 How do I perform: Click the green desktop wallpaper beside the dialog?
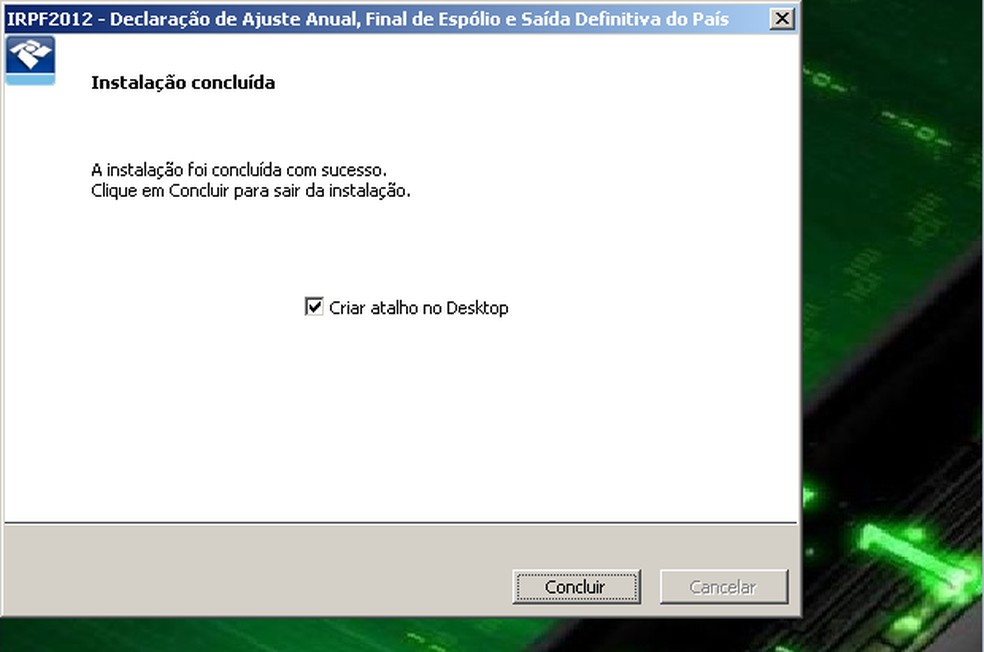[891, 188]
